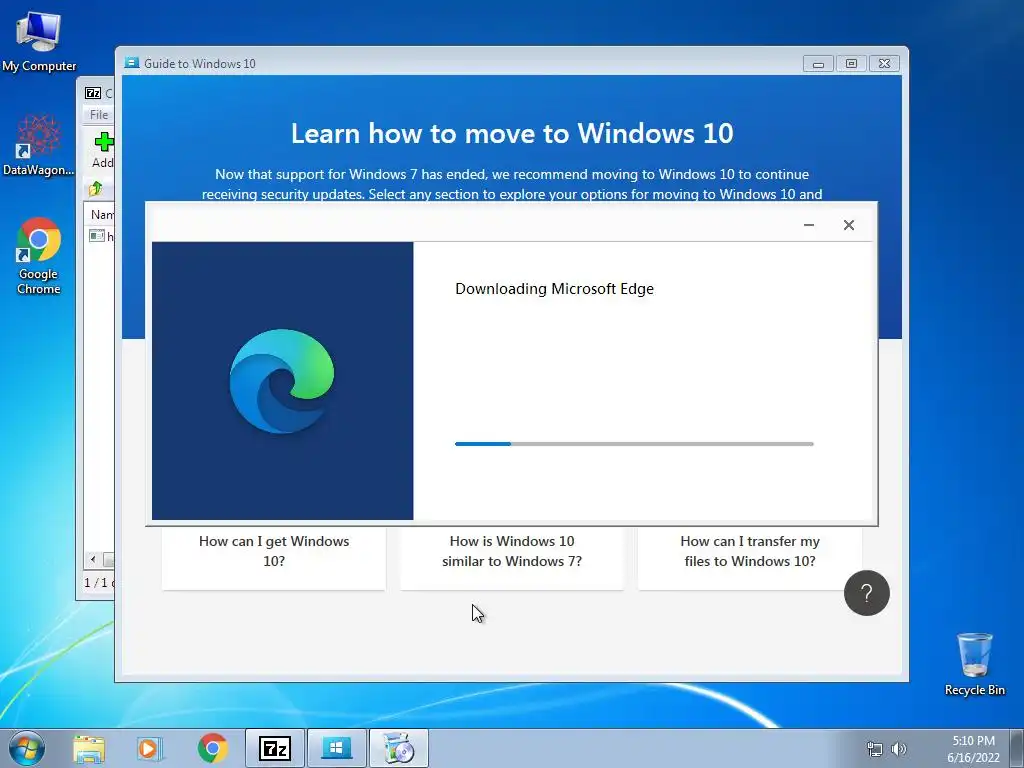Image resolution: width=1024 pixels, height=768 pixels.
Task: Open the Recycle Bin
Action: tap(974, 664)
